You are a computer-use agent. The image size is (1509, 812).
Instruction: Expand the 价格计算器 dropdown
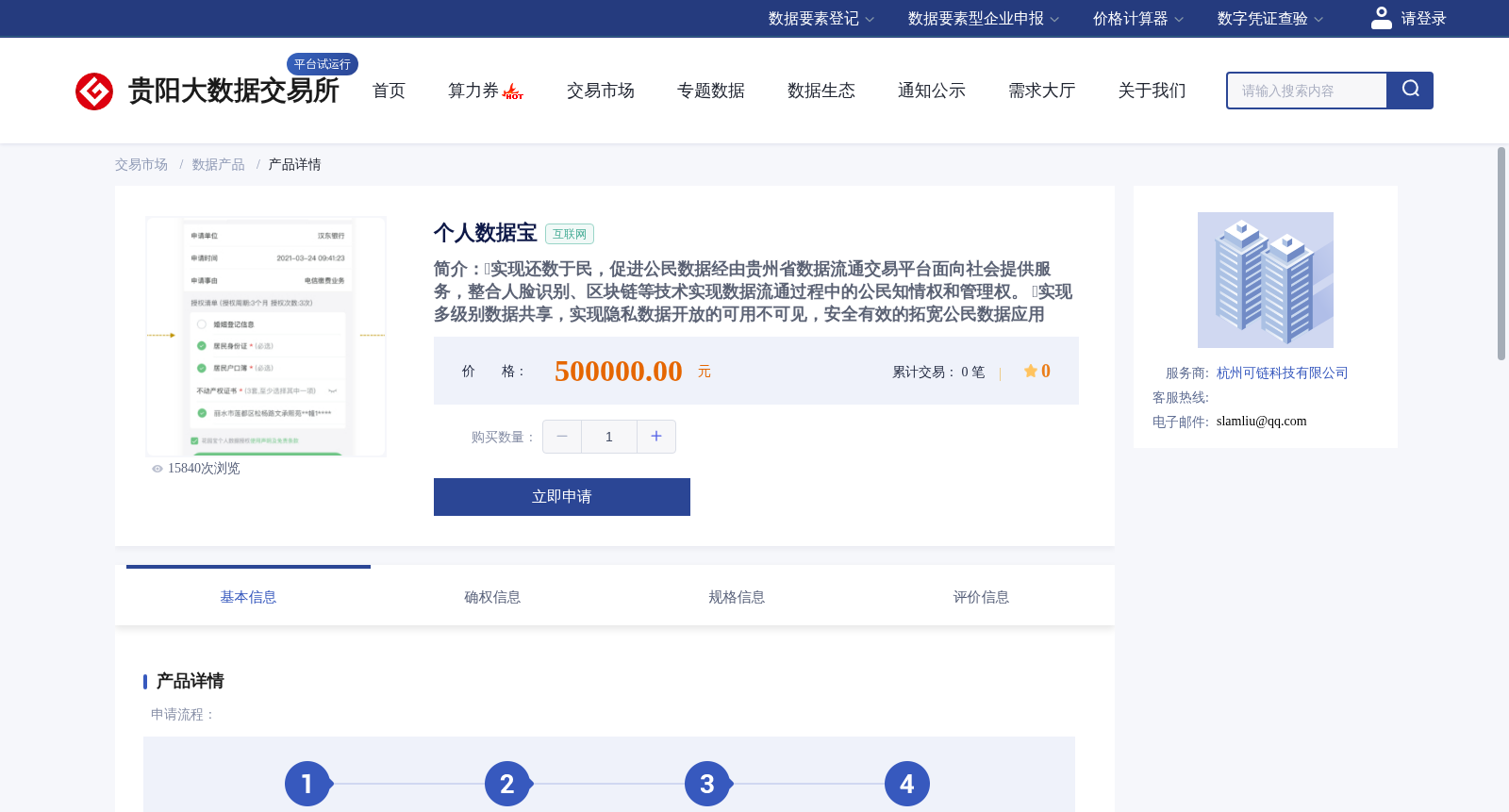point(1138,19)
